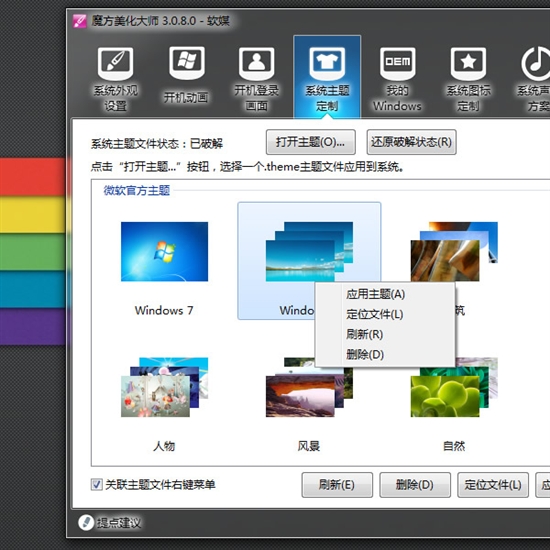Image resolution: width=550 pixels, height=550 pixels.
Task: Select the 风景 landscape theme thumbnail
Action: tap(309, 387)
